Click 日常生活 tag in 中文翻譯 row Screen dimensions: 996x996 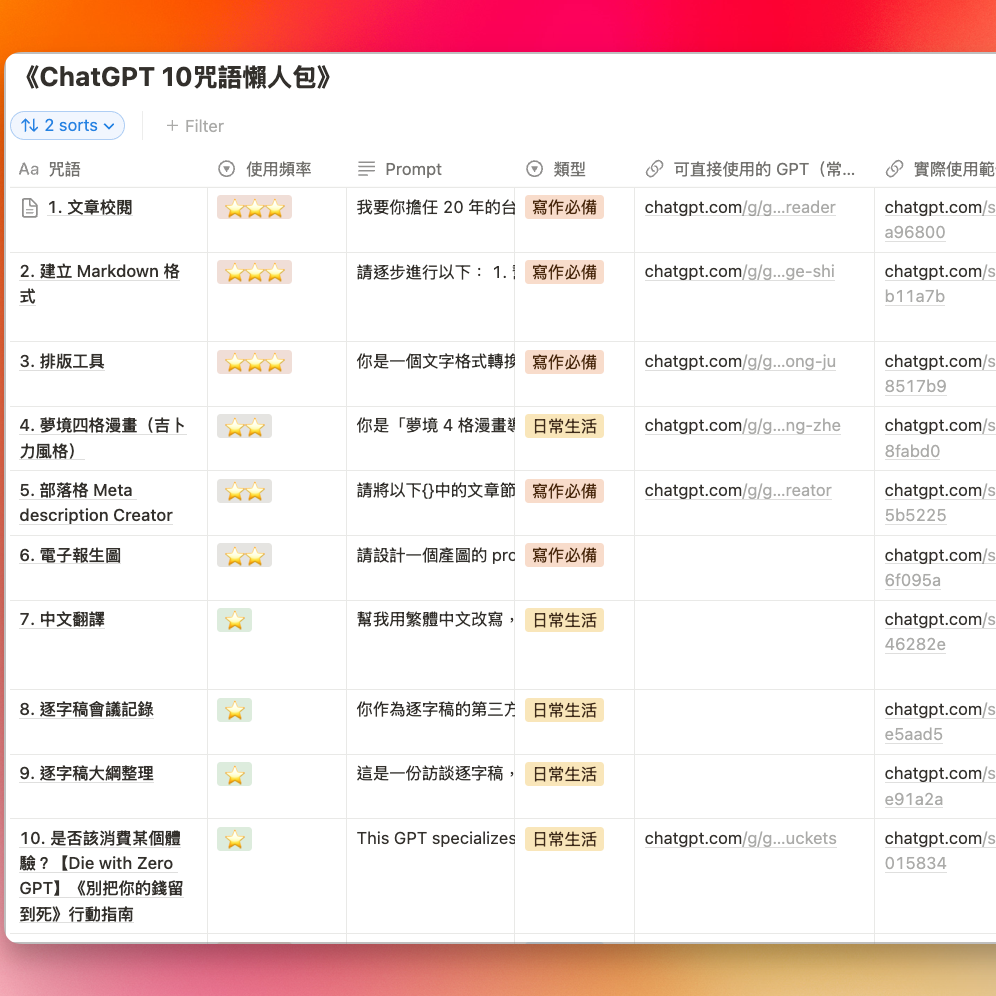(x=564, y=620)
